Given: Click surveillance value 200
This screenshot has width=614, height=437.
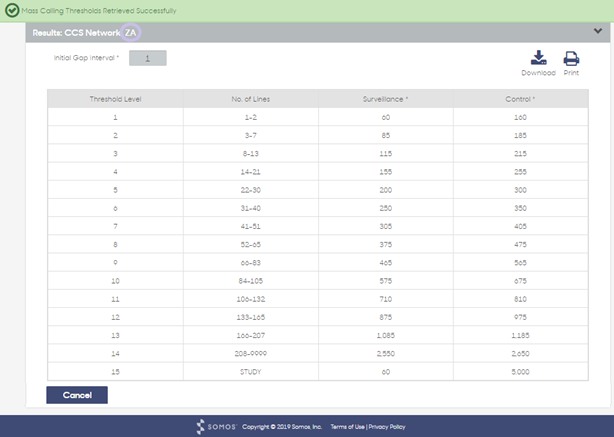Looking at the screenshot, I should [386, 190].
